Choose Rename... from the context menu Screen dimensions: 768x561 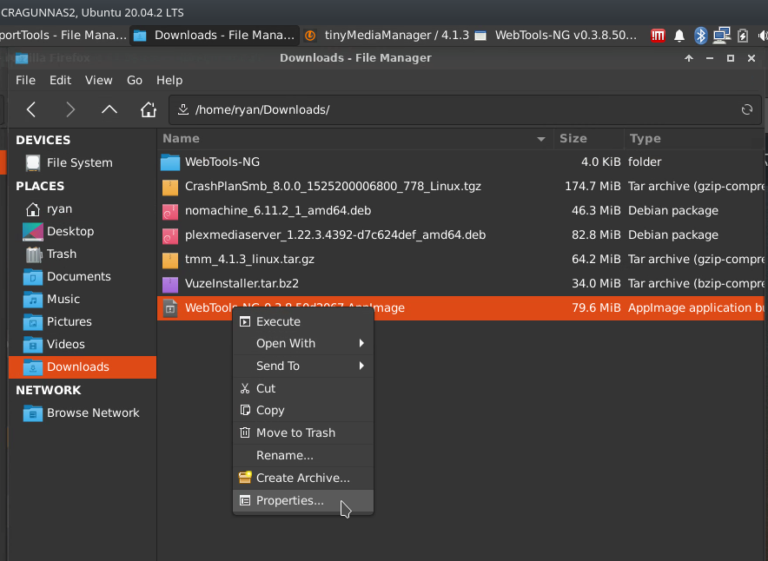click(303, 455)
